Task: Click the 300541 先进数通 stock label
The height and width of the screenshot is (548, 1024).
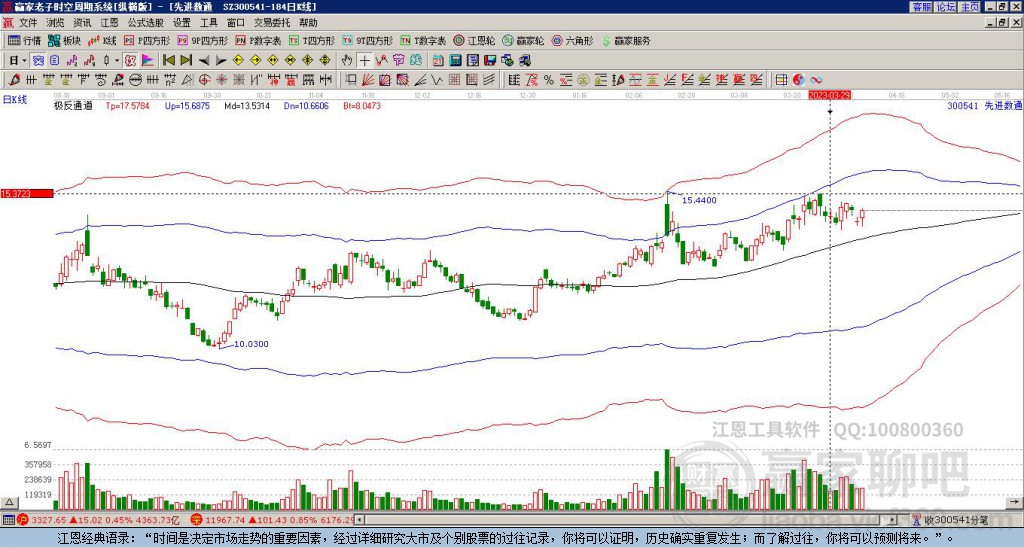Action: pyautogui.click(x=985, y=105)
